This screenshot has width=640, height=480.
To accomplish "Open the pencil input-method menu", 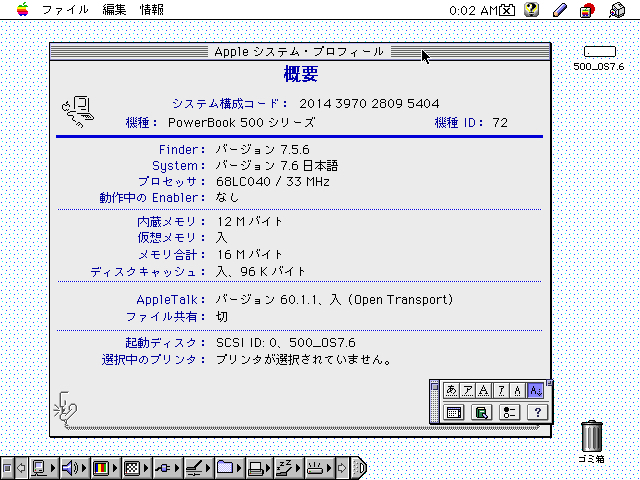I will click(560, 10).
